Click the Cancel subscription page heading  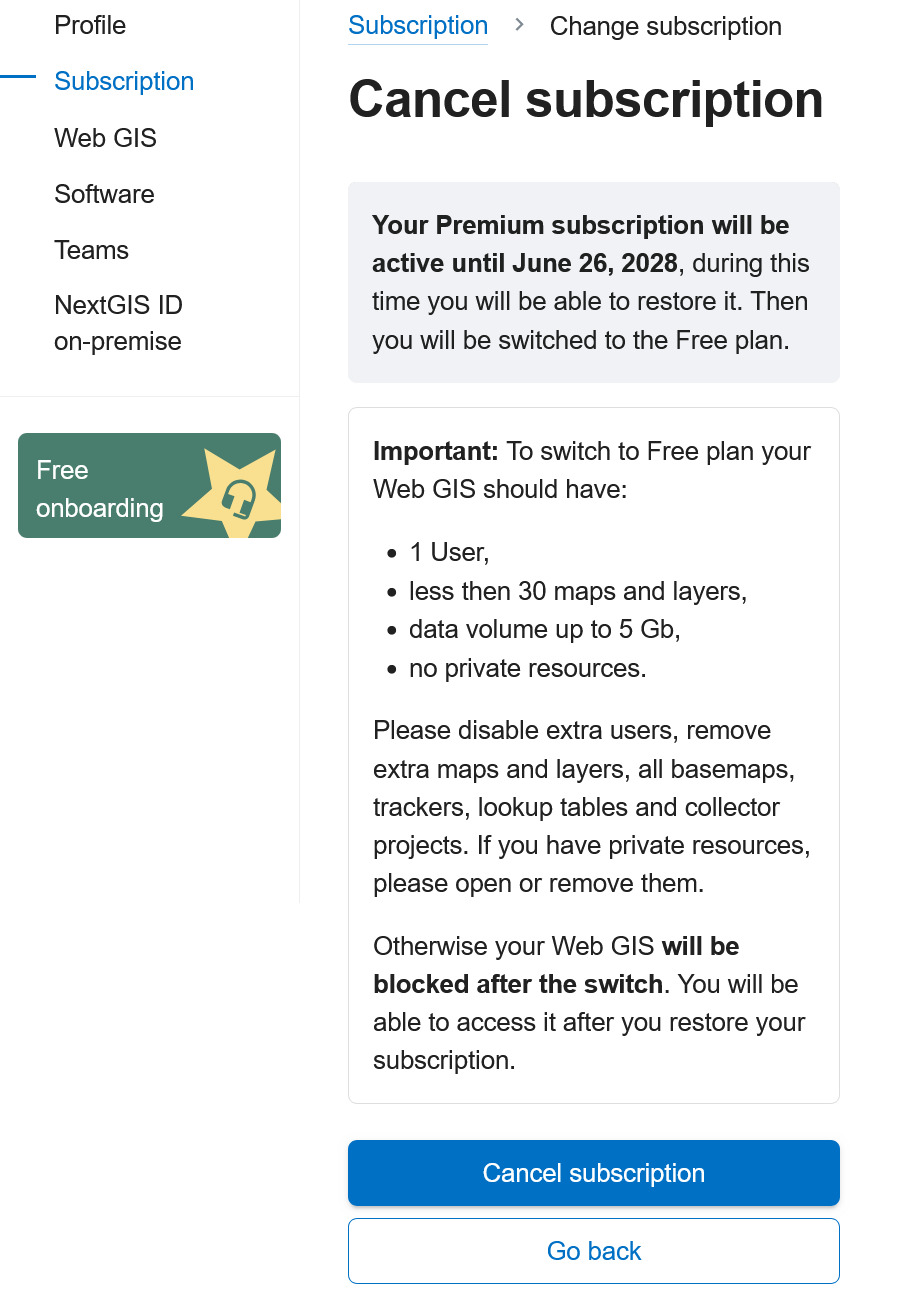point(586,99)
